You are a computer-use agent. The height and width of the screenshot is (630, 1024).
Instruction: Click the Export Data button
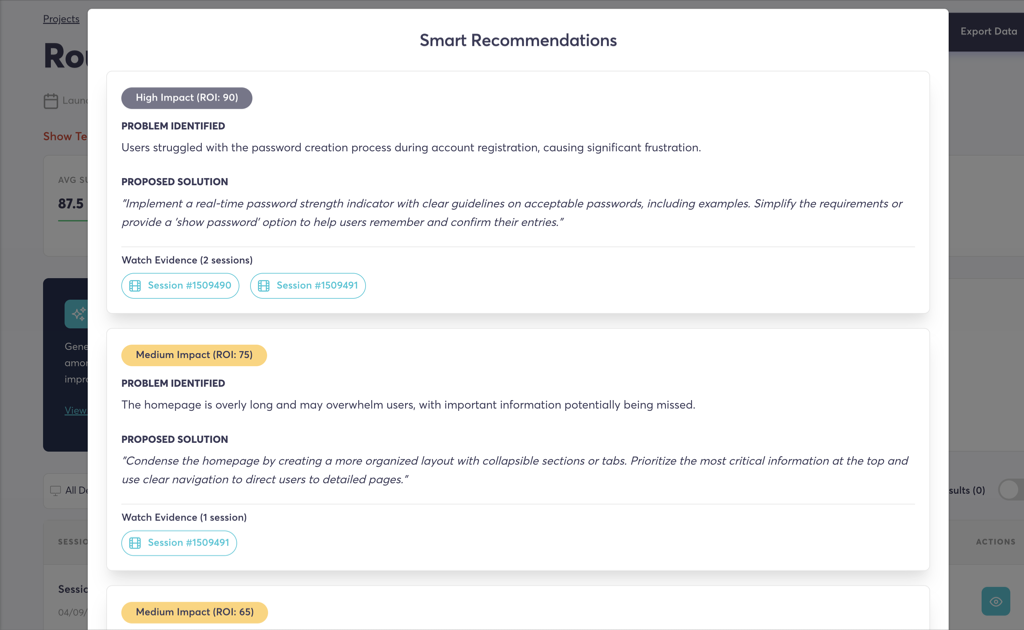tap(988, 31)
